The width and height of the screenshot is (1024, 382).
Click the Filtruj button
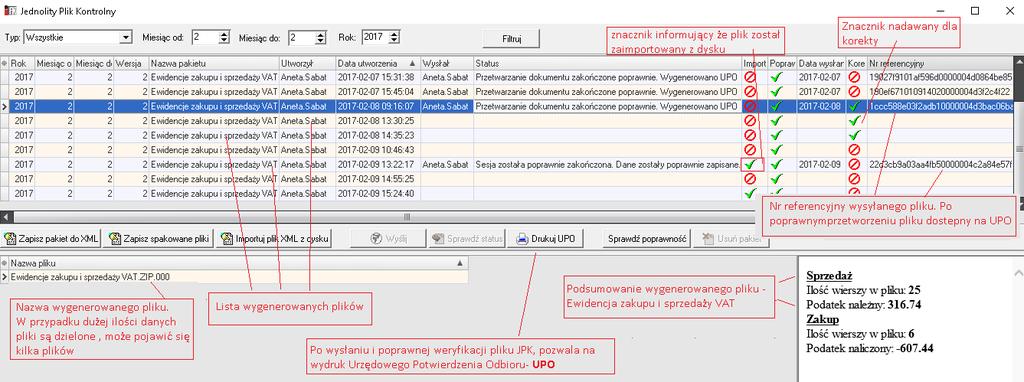pos(511,39)
